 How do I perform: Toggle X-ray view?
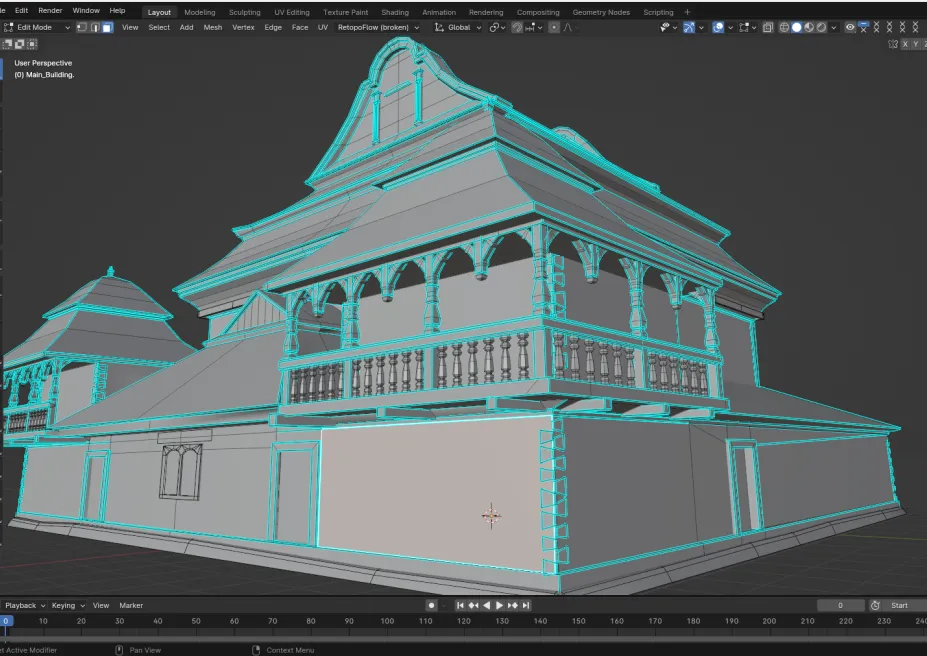[x=767, y=27]
